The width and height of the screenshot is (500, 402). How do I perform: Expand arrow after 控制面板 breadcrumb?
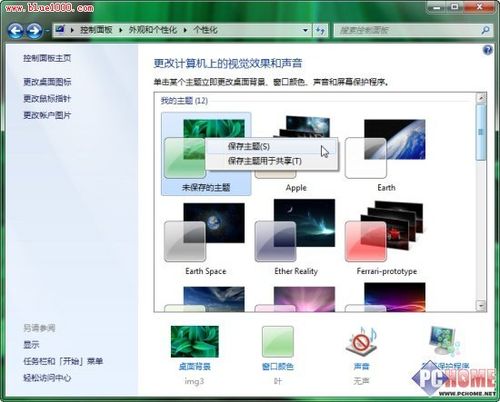click(120, 30)
